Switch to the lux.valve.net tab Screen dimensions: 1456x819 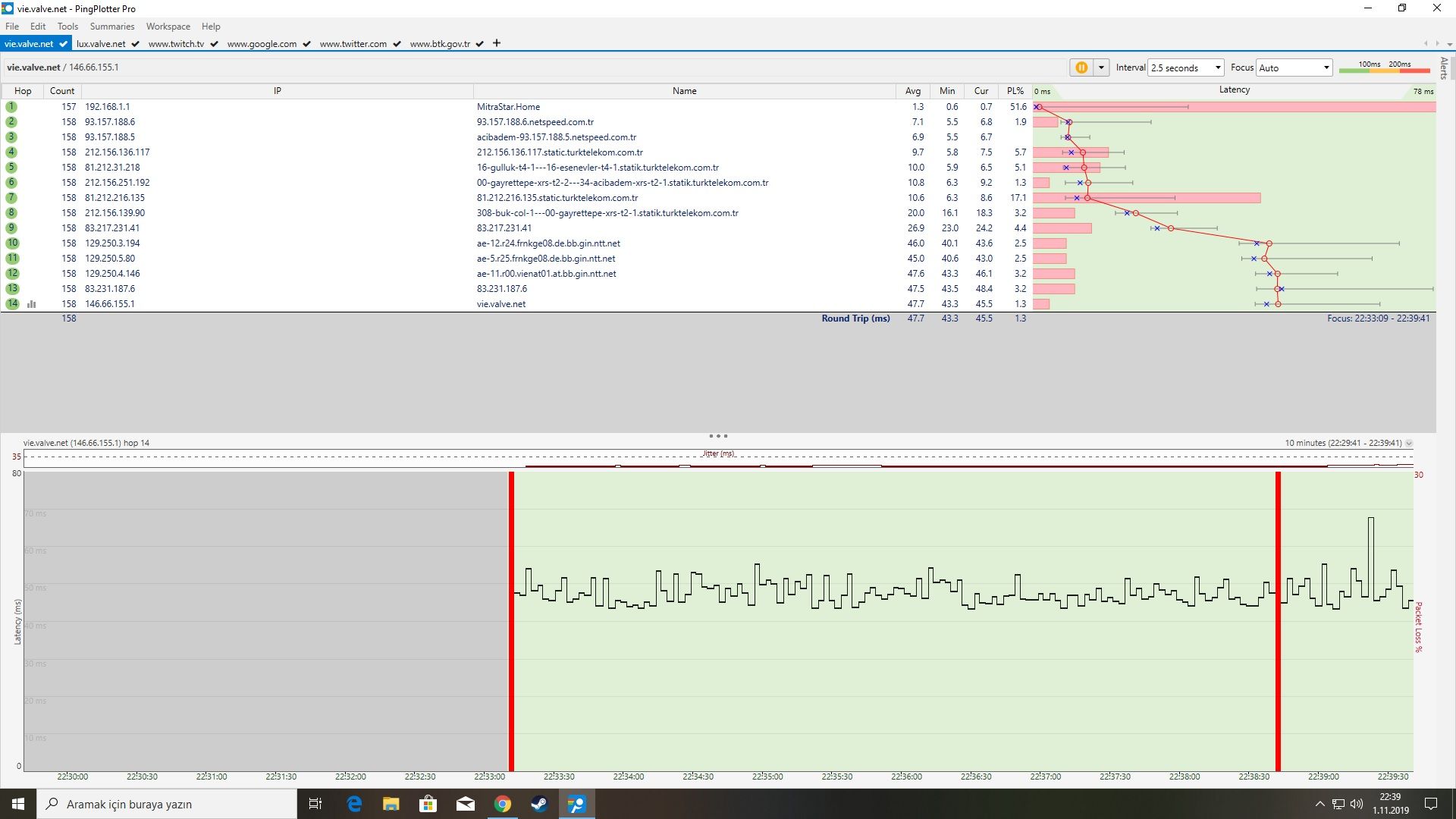click(x=101, y=44)
